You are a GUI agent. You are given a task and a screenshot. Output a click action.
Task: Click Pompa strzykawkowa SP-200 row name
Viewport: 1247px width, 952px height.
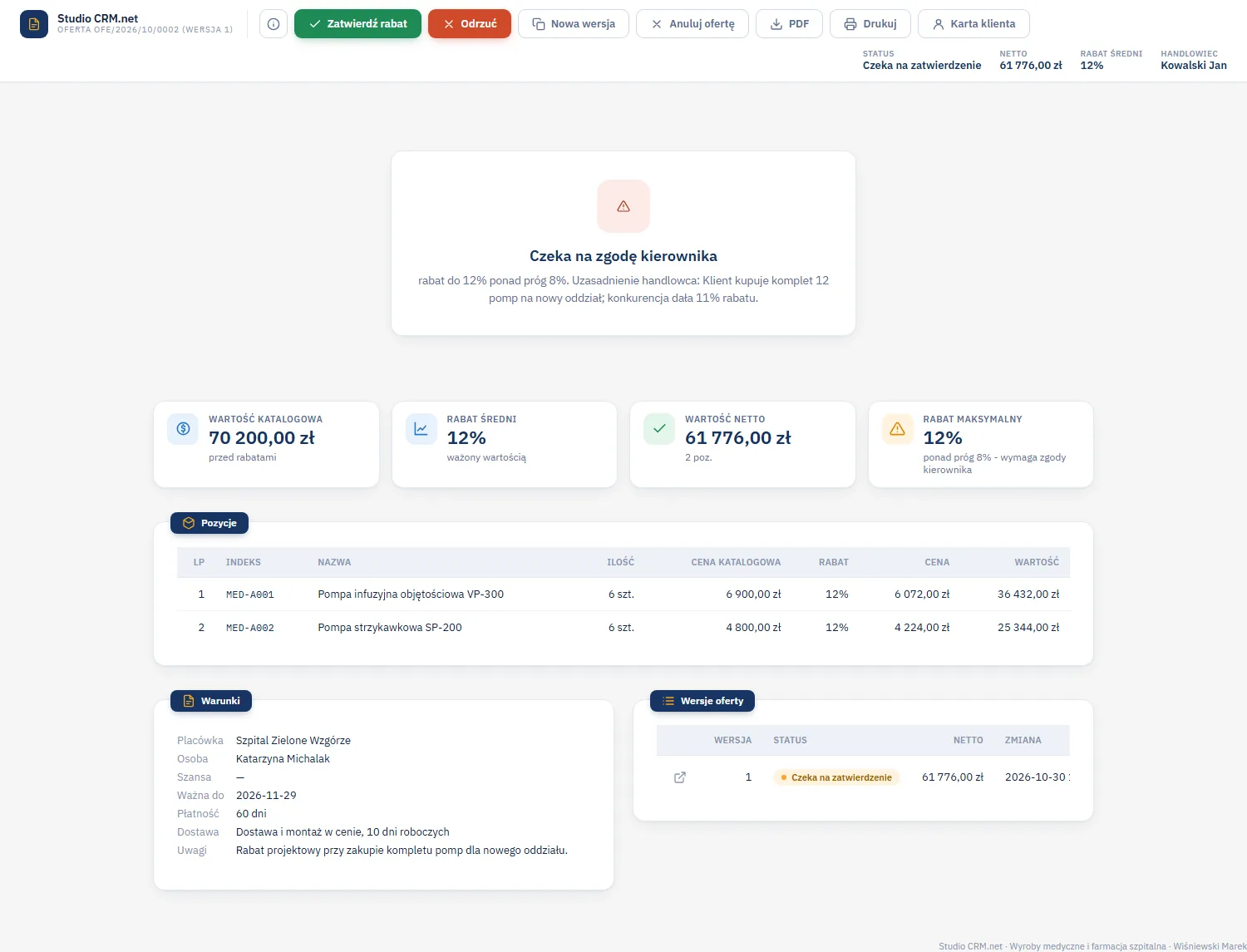click(x=390, y=628)
